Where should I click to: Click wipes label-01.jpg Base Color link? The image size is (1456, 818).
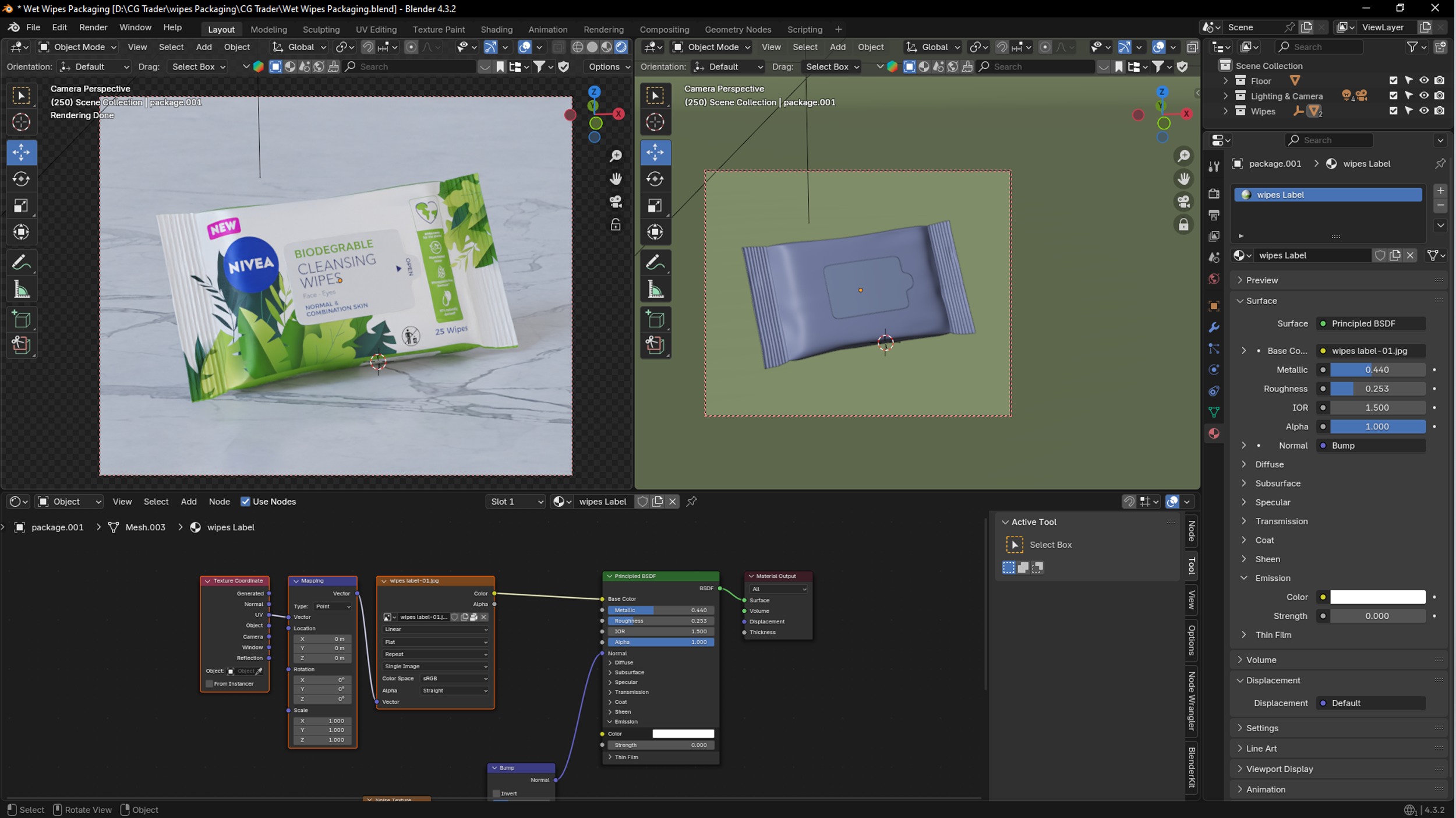[x=1370, y=351]
